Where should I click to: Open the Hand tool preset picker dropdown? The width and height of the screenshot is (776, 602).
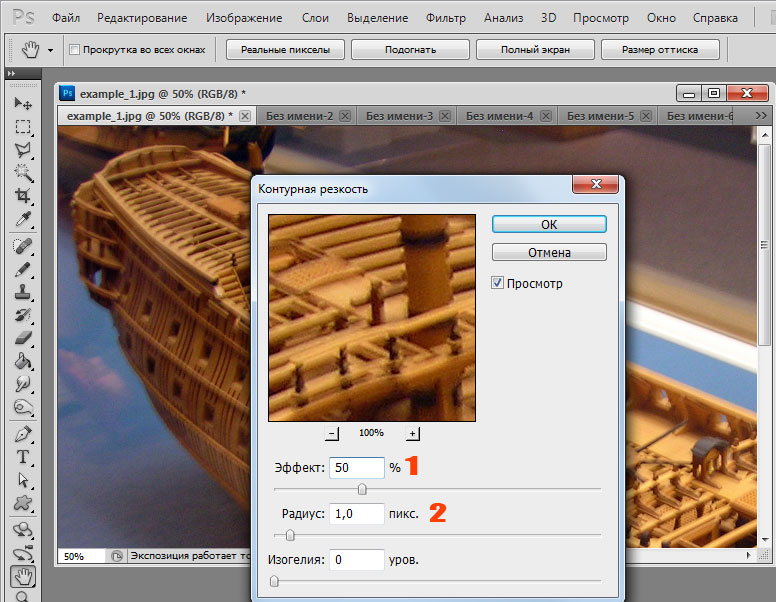pyautogui.click(x=49, y=50)
